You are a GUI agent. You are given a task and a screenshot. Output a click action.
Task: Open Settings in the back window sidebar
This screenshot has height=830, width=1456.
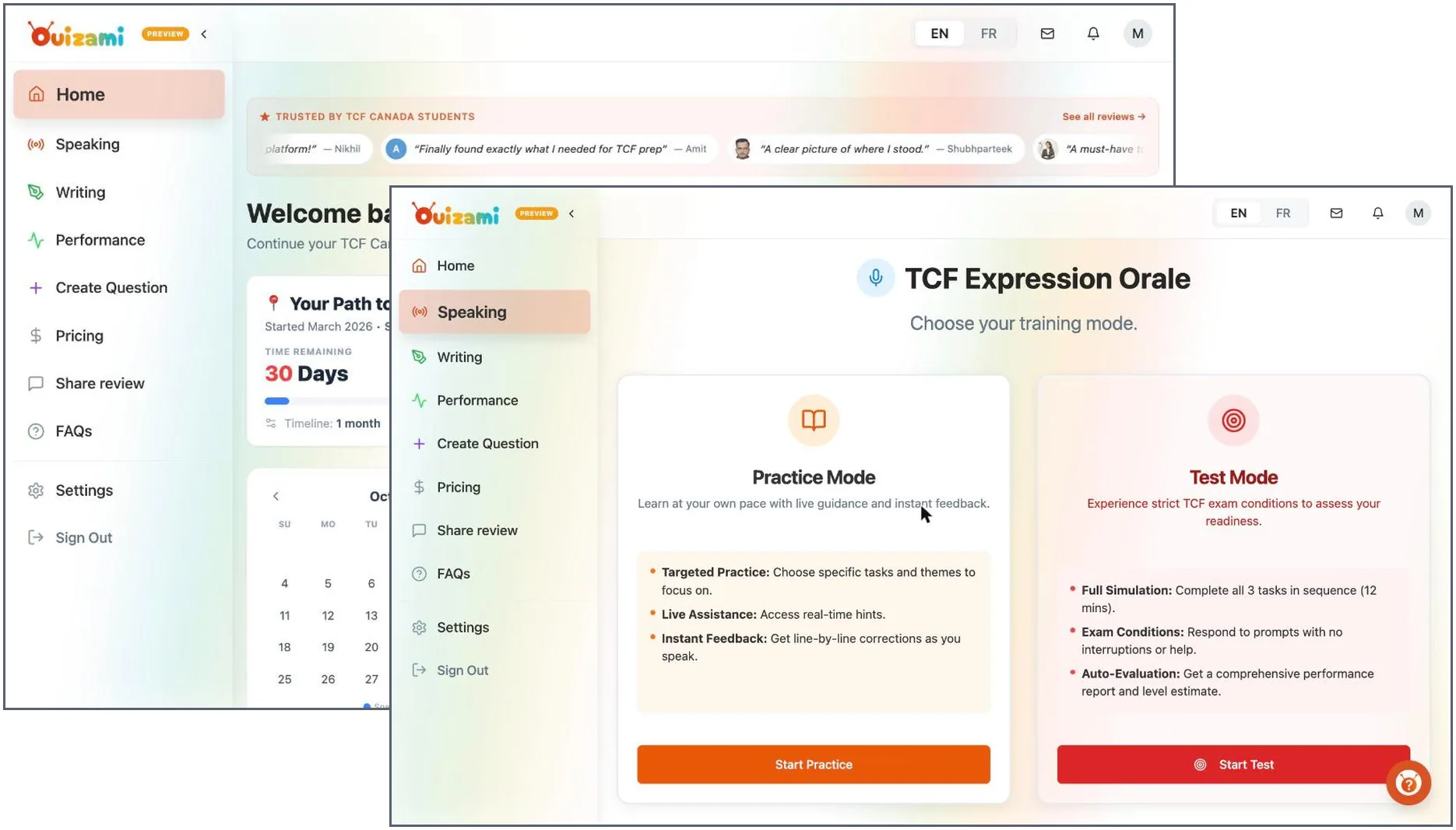(x=119, y=490)
